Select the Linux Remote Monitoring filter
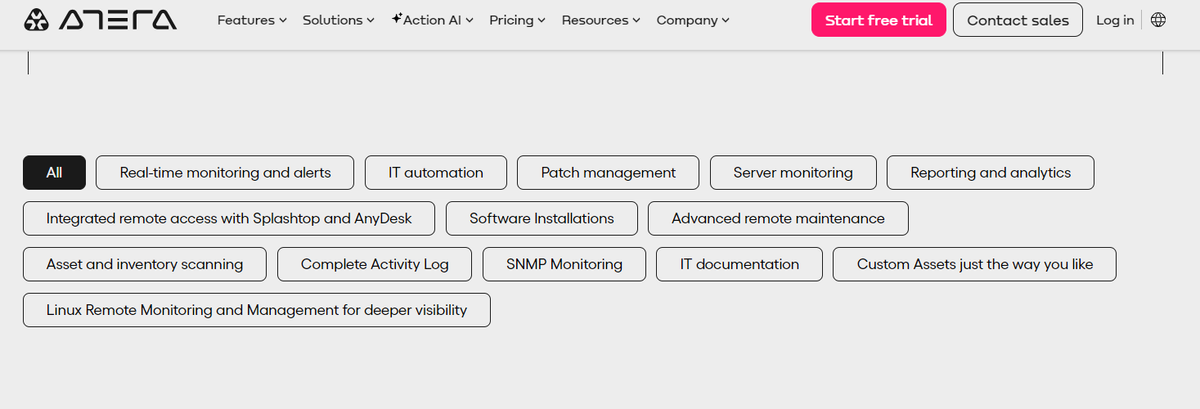The height and width of the screenshot is (409, 1200). [x=257, y=310]
